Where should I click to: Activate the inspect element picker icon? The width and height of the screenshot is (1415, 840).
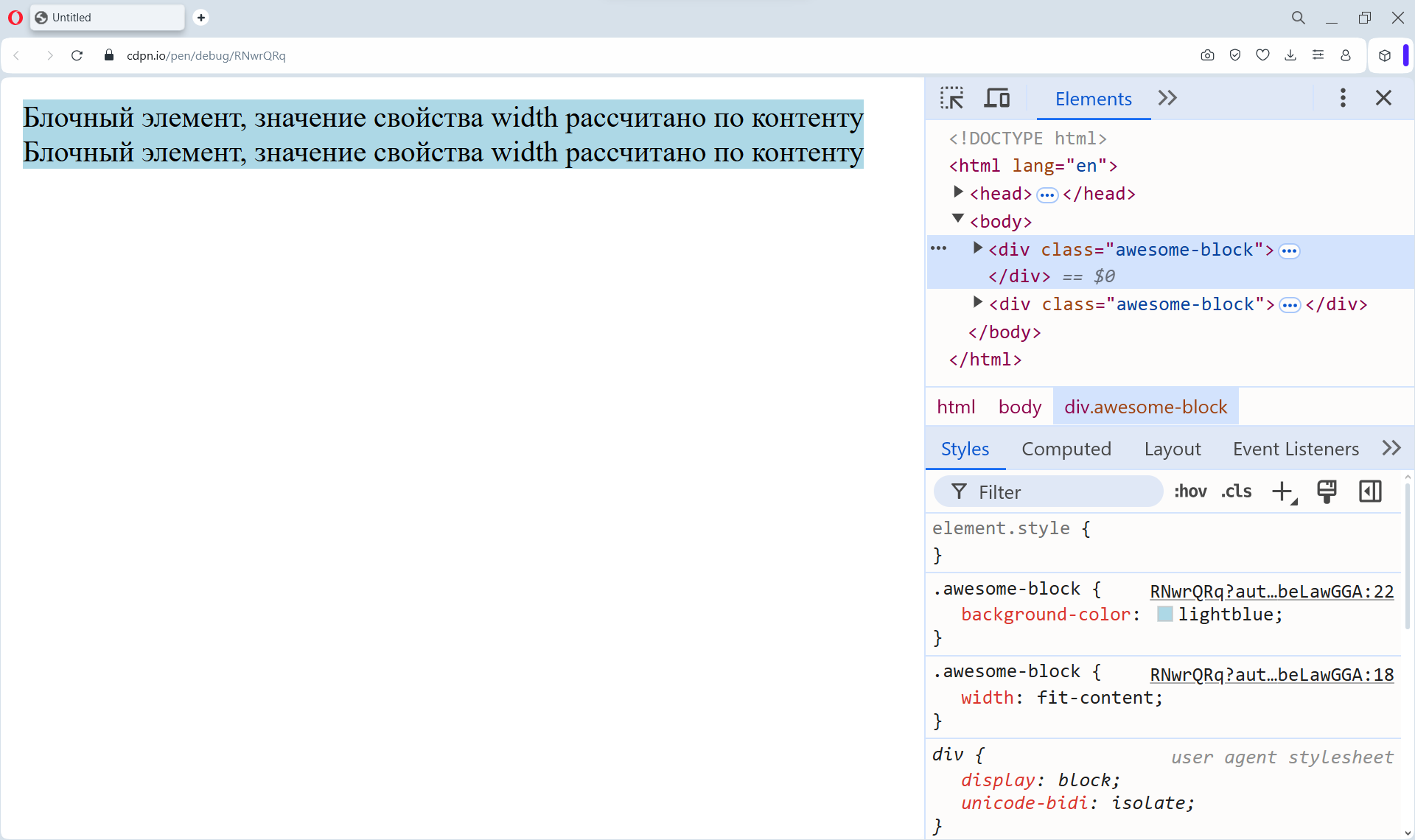951,98
